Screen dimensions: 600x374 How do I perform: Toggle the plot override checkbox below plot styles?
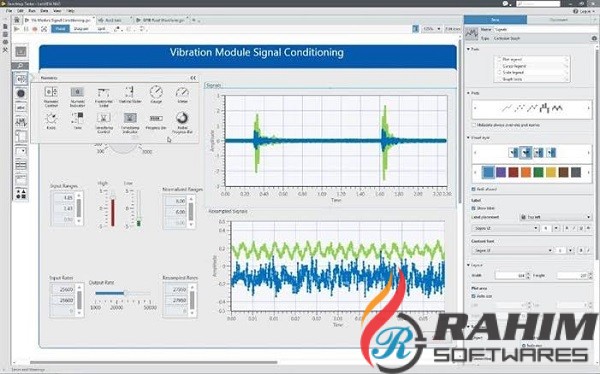(473, 125)
